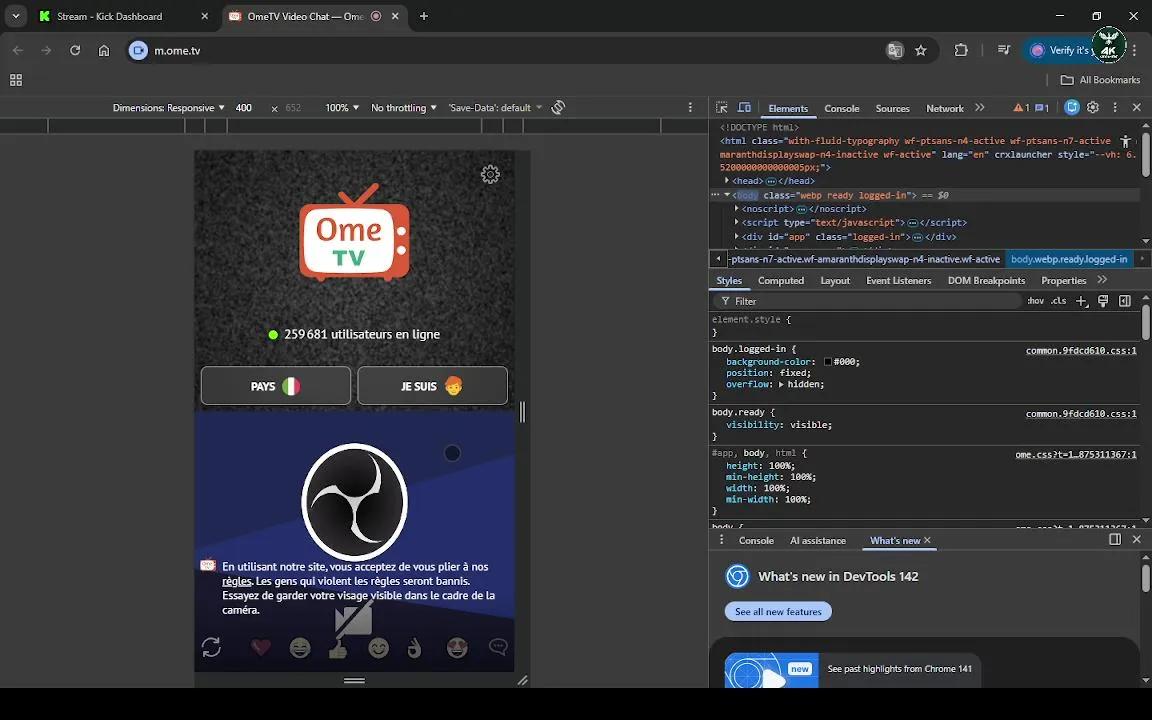The width and height of the screenshot is (1152, 720).
Task: Switch to the Layout tab
Action: [x=835, y=281]
